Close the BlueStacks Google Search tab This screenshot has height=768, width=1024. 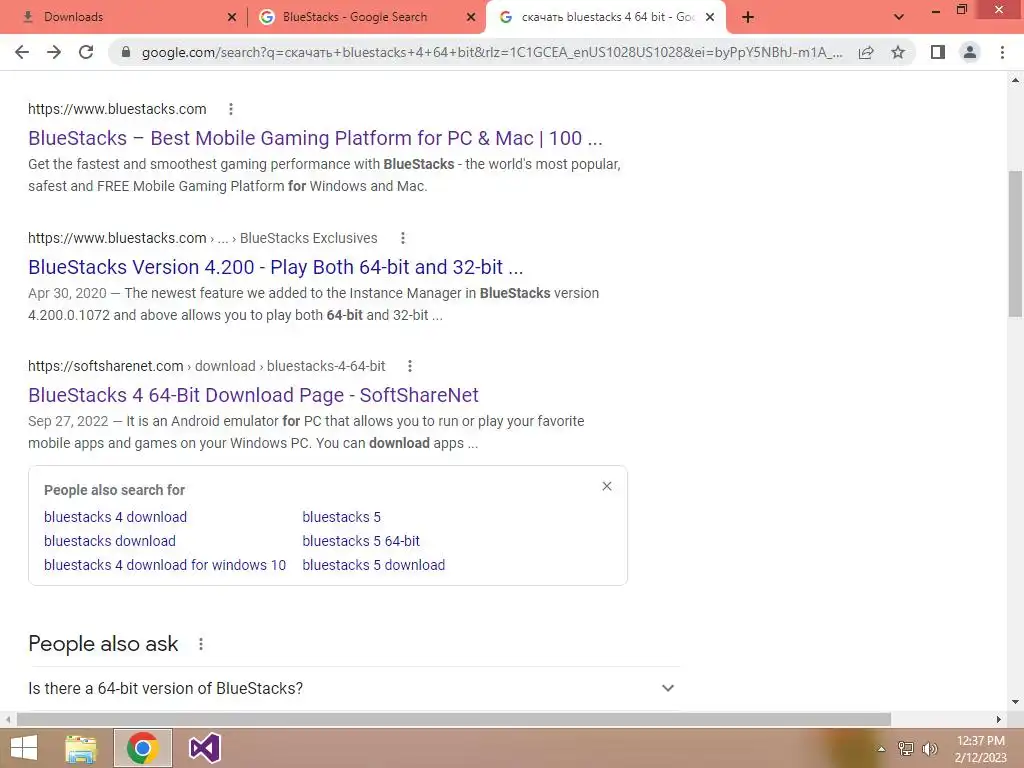pos(471,18)
